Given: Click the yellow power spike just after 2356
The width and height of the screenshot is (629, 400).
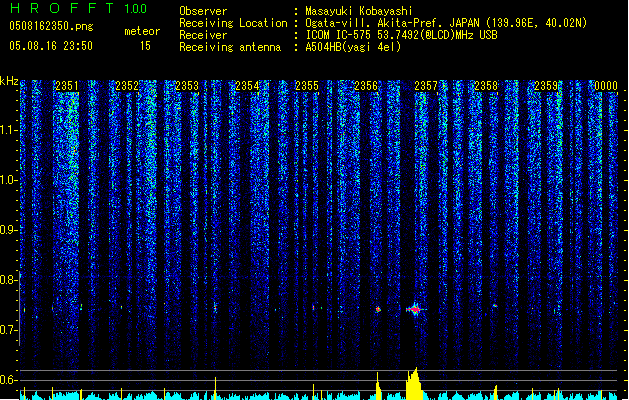Looking at the screenshot, I should (378, 386).
